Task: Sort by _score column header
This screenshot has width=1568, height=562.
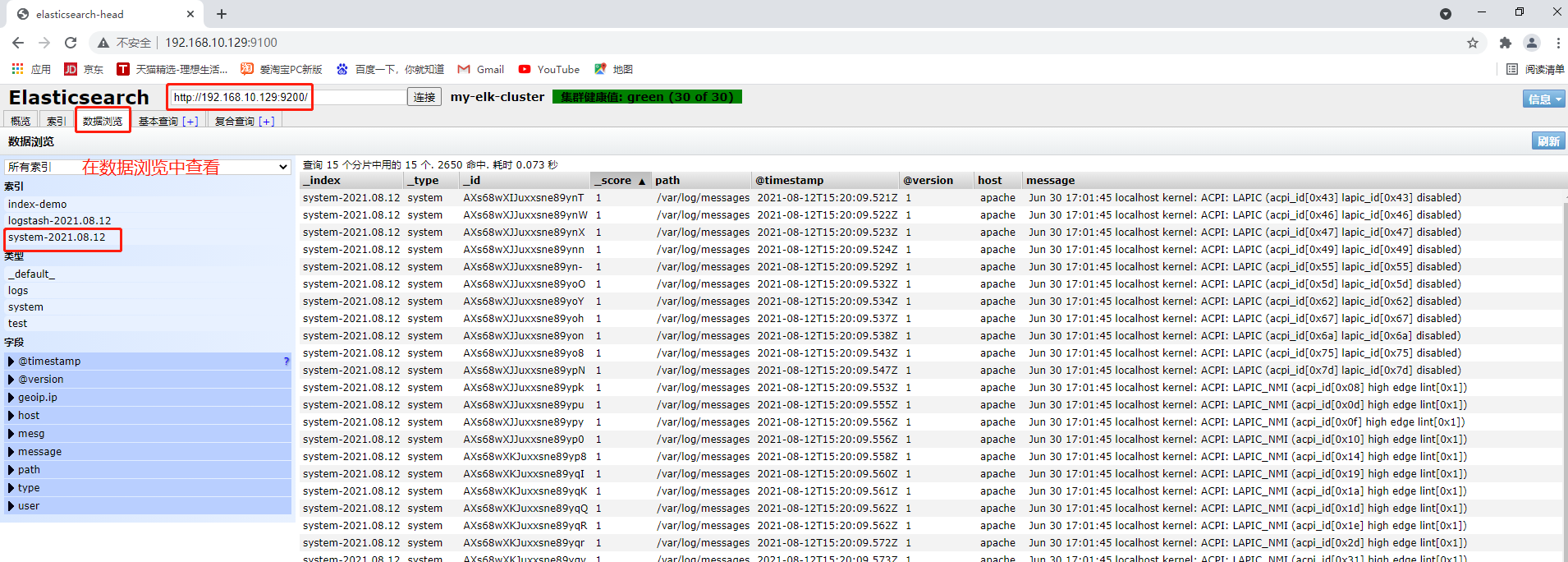Action: (x=621, y=180)
